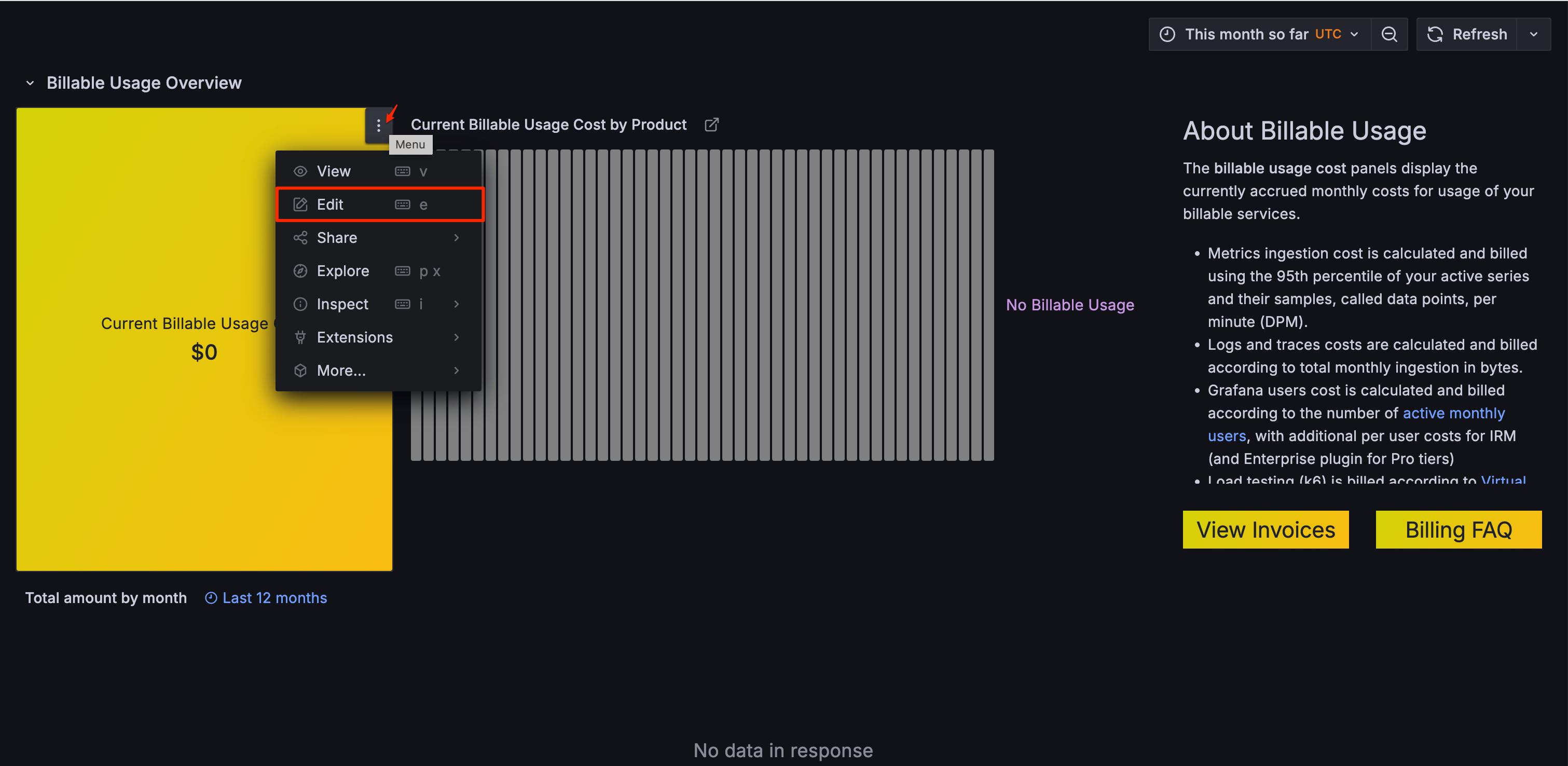The height and width of the screenshot is (766, 1568).
Task: Click the refresh dashboard icon
Action: [x=1435, y=34]
